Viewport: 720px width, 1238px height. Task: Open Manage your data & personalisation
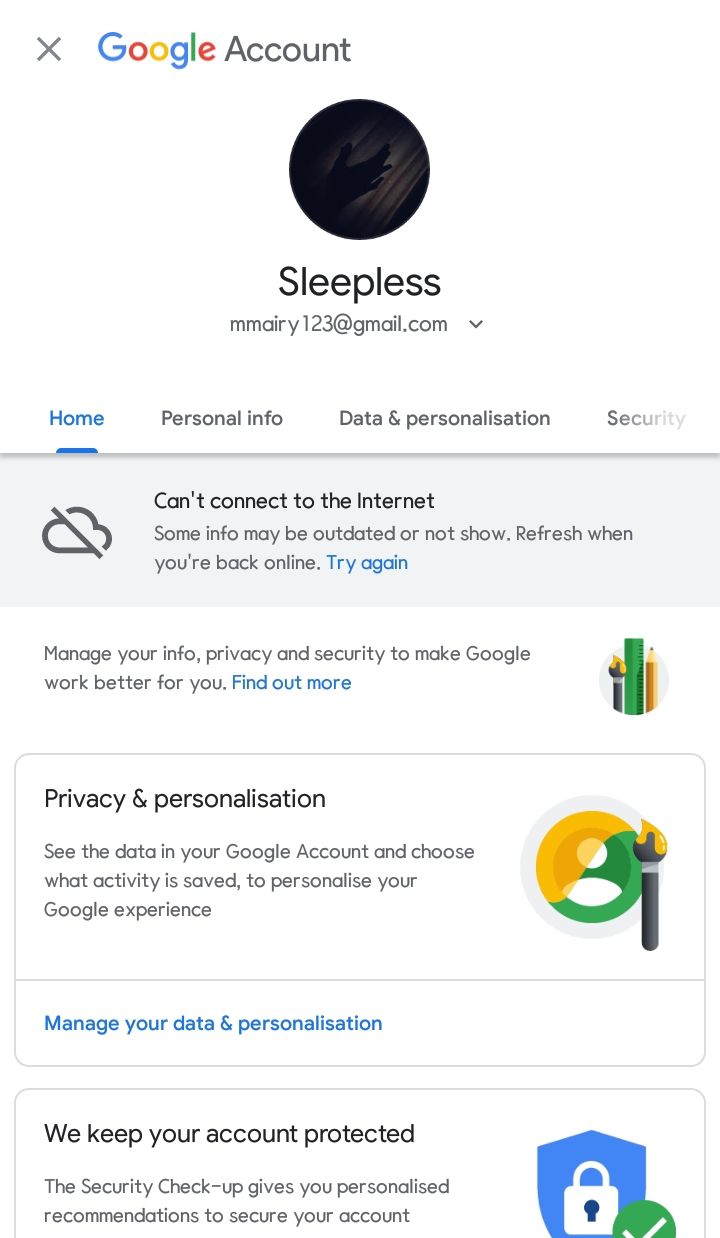pyautogui.click(x=213, y=1023)
